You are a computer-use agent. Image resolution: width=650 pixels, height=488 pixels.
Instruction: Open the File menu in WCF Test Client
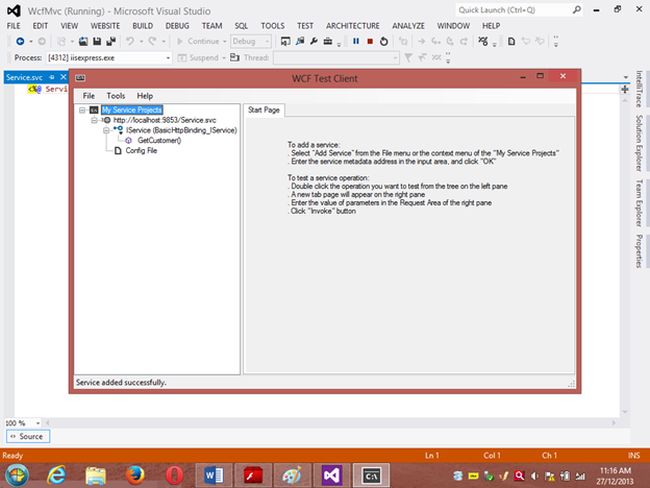coord(89,96)
